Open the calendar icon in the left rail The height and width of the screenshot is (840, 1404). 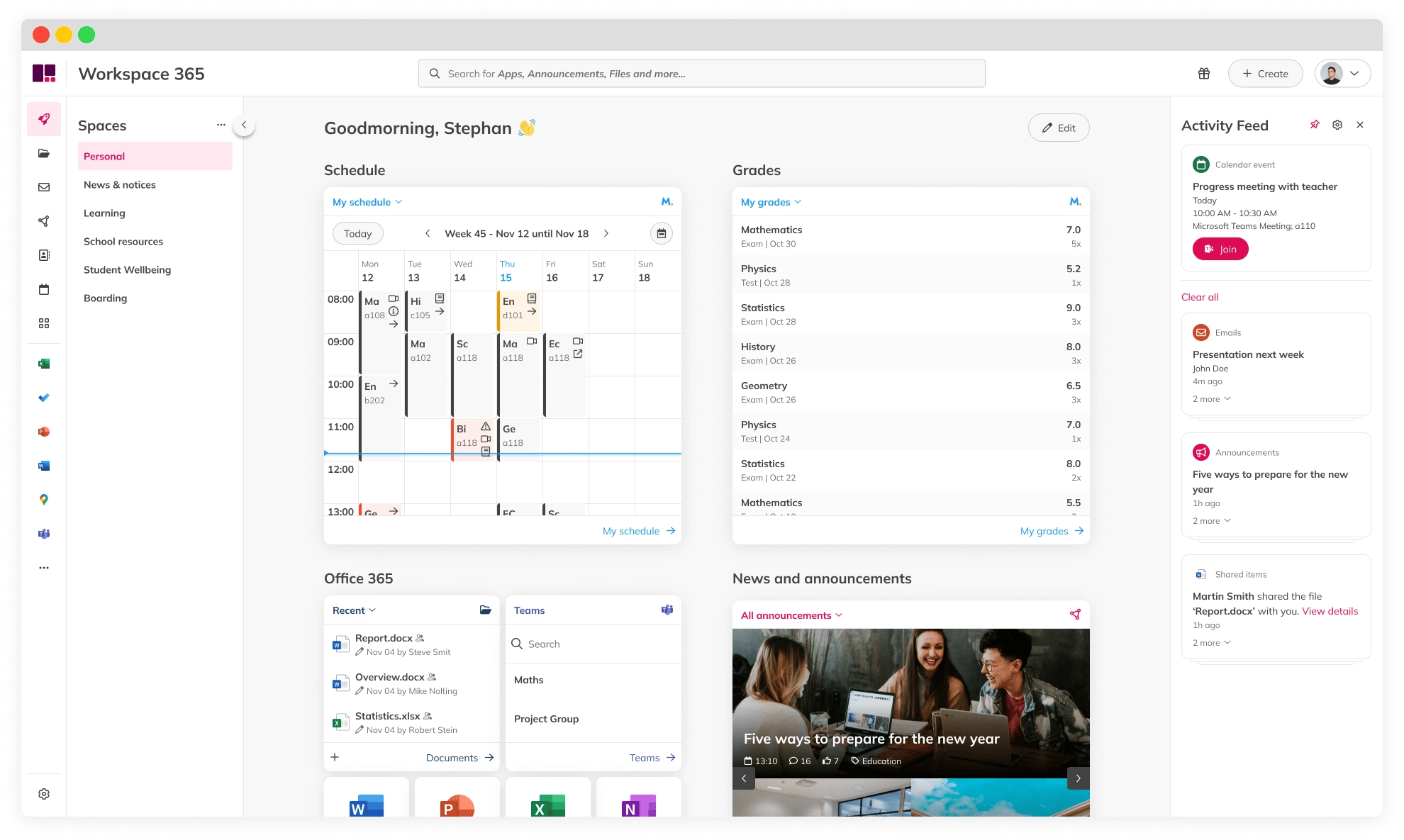pos(44,289)
